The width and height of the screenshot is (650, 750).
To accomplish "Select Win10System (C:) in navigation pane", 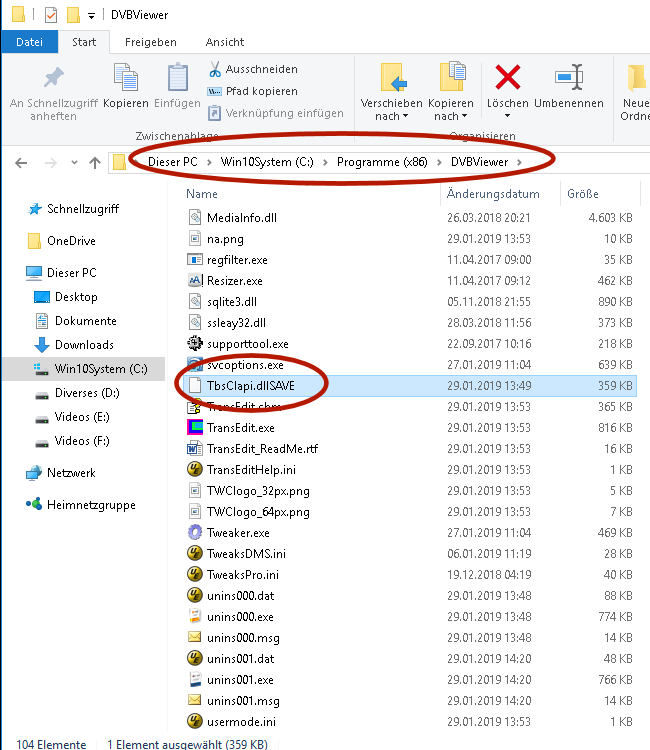I will pyautogui.click(x=84, y=369).
